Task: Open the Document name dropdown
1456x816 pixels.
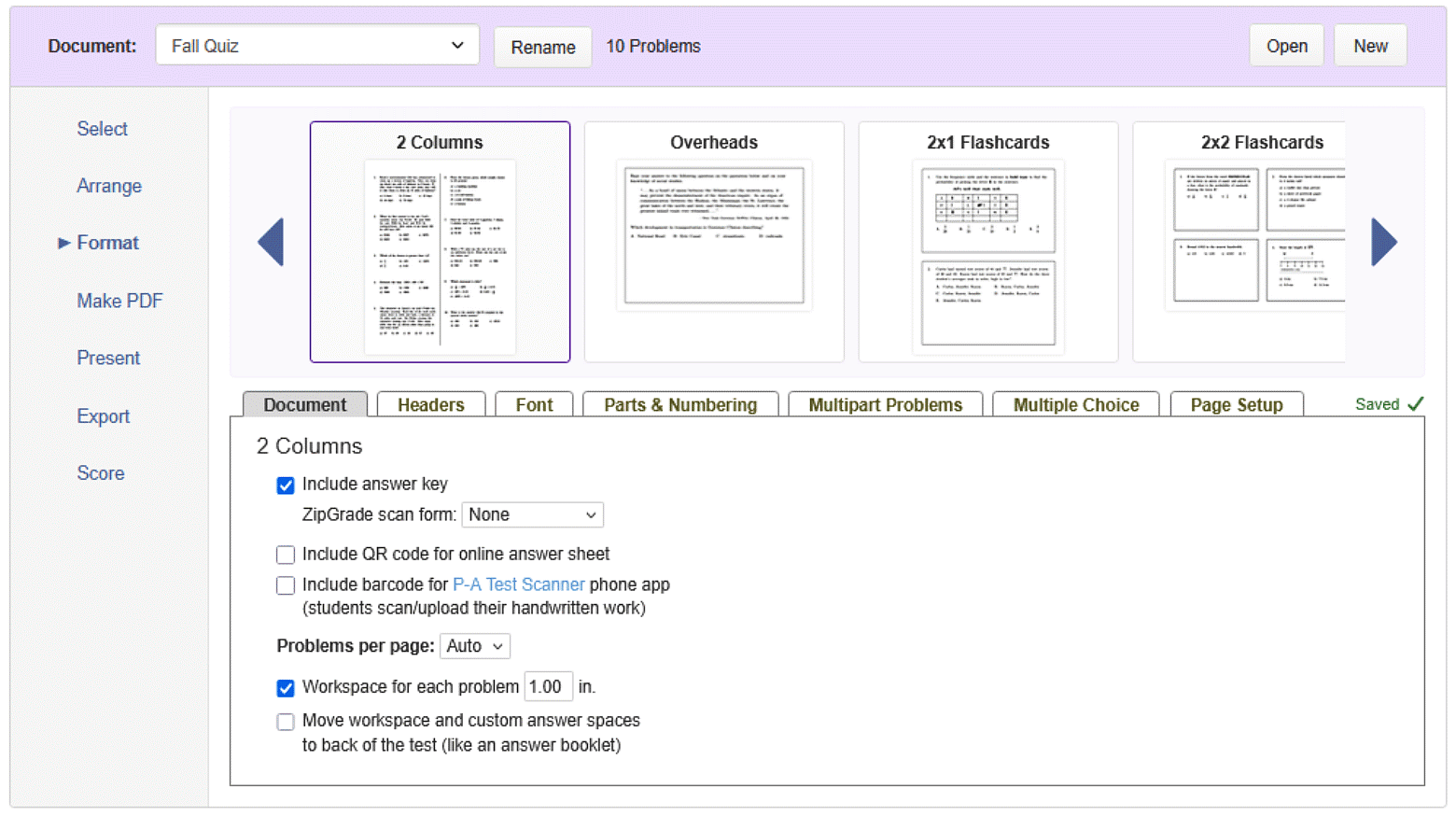Action: click(317, 46)
